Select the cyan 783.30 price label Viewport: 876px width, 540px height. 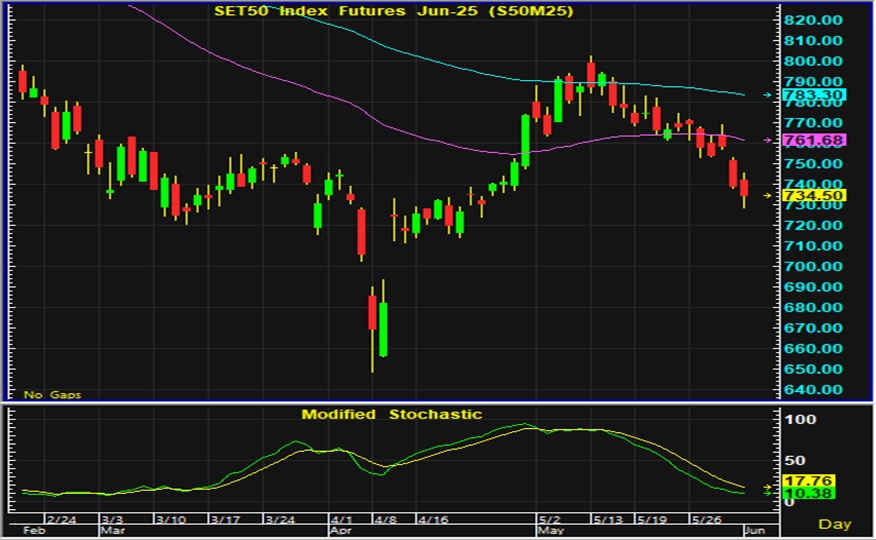[x=815, y=96]
